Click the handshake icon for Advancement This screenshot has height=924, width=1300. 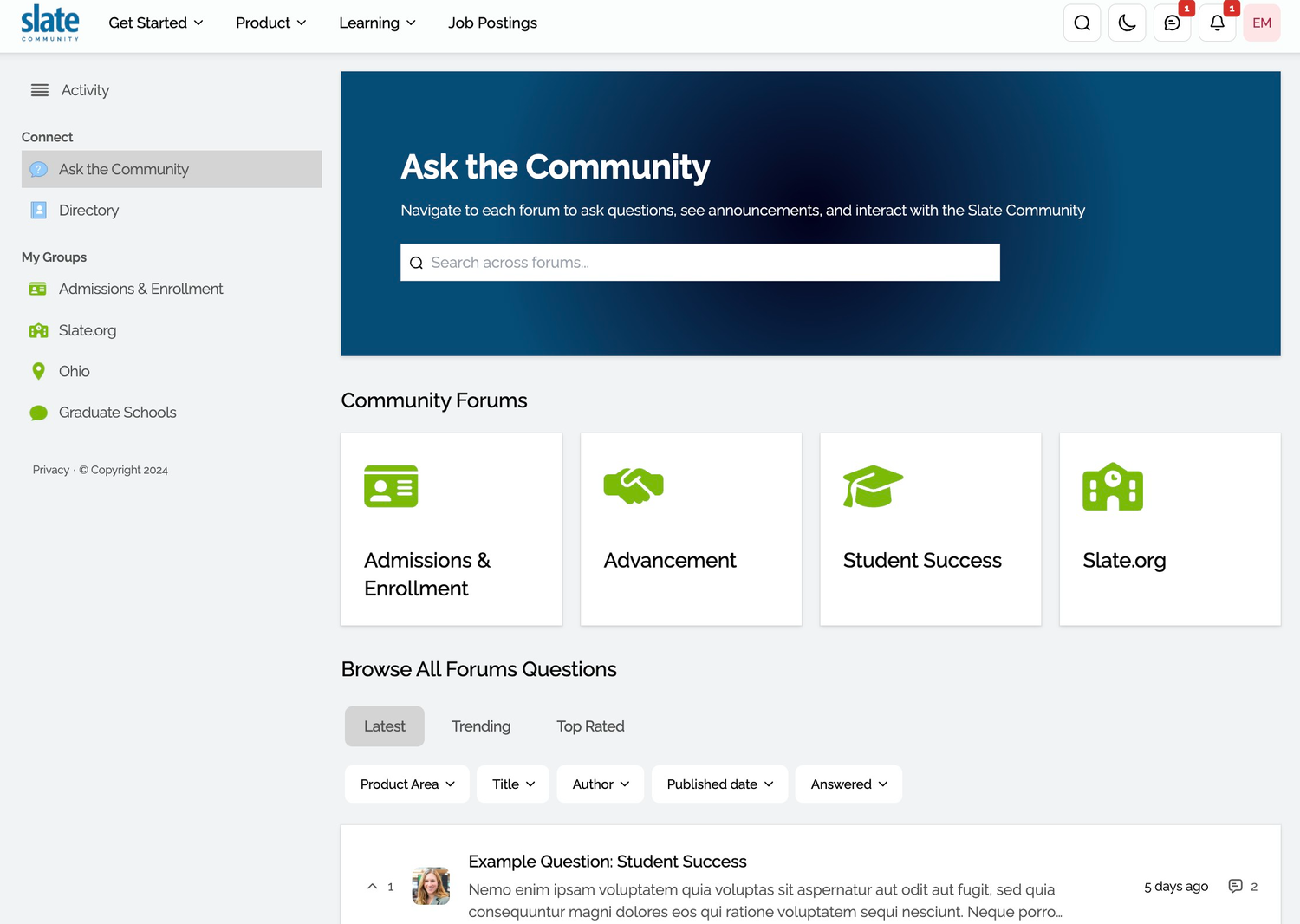click(x=633, y=486)
